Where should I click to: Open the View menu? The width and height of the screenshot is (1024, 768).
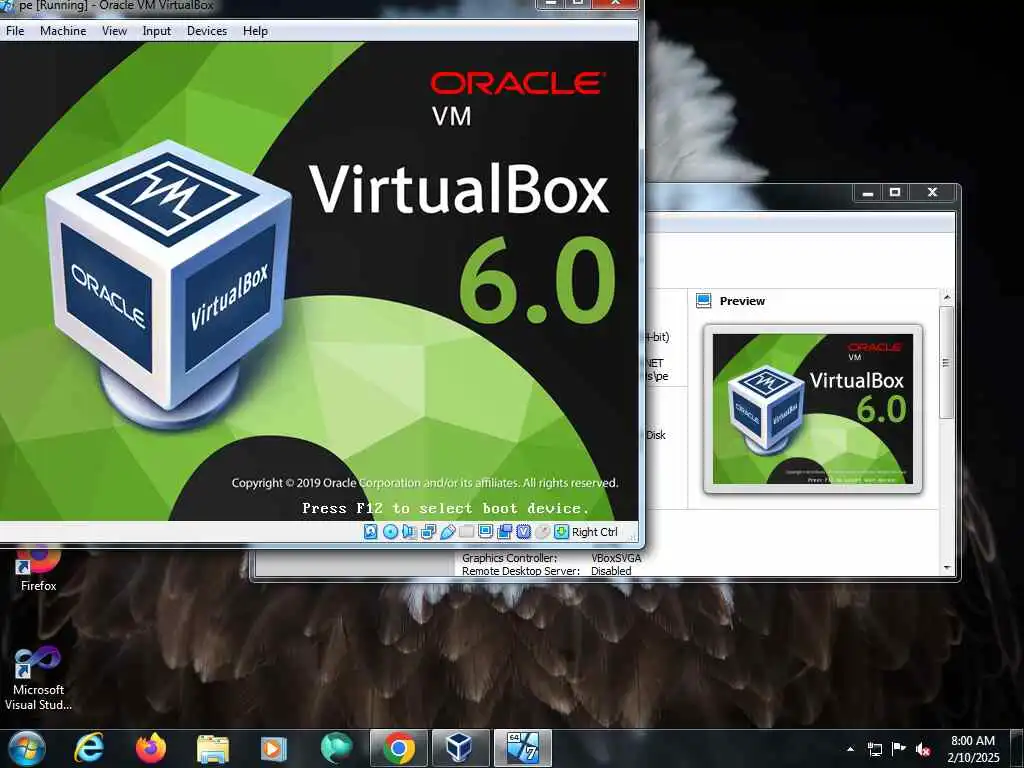114,31
